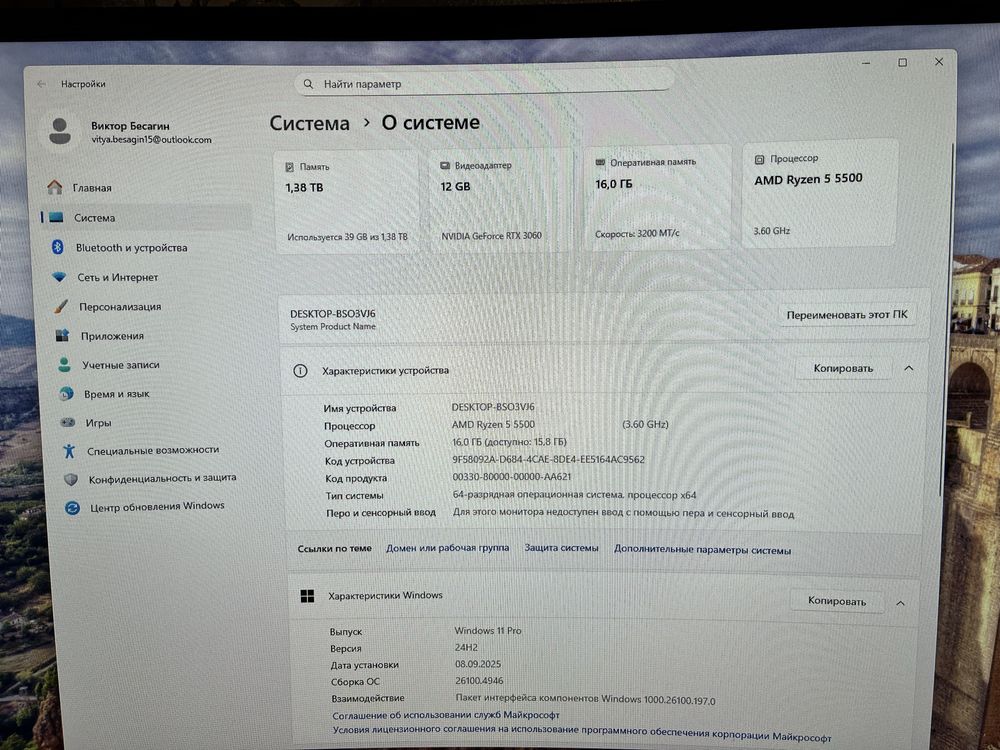Click the Память storage card icon
Screen dimensions: 1000x750
pos(290,167)
